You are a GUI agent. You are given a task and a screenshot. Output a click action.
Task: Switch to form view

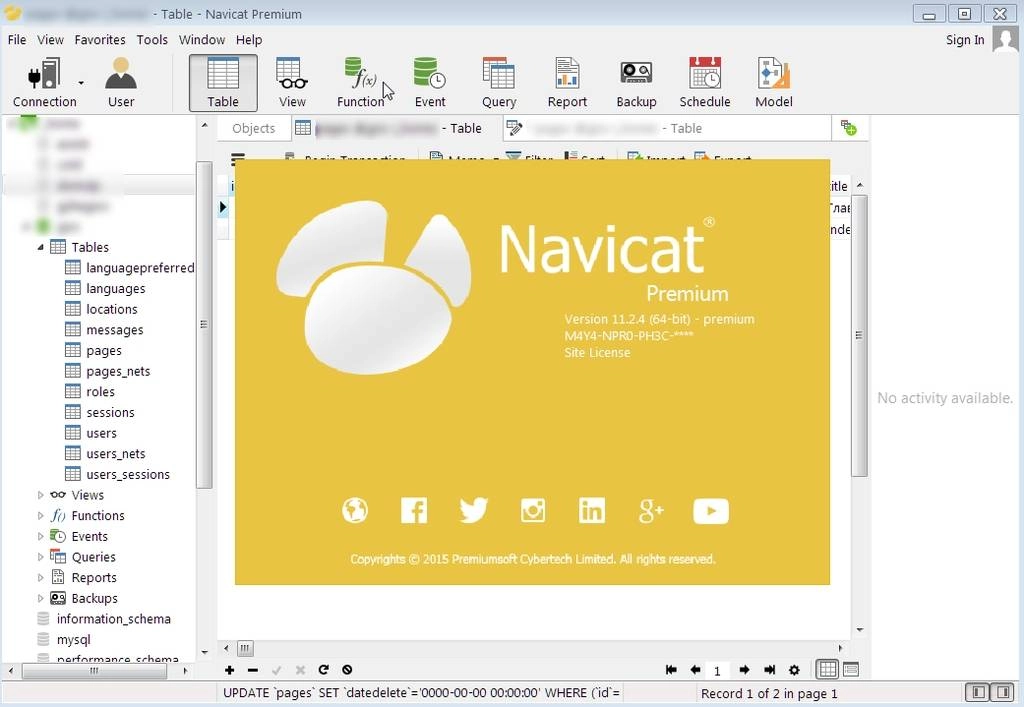pyautogui.click(x=850, y=669)
